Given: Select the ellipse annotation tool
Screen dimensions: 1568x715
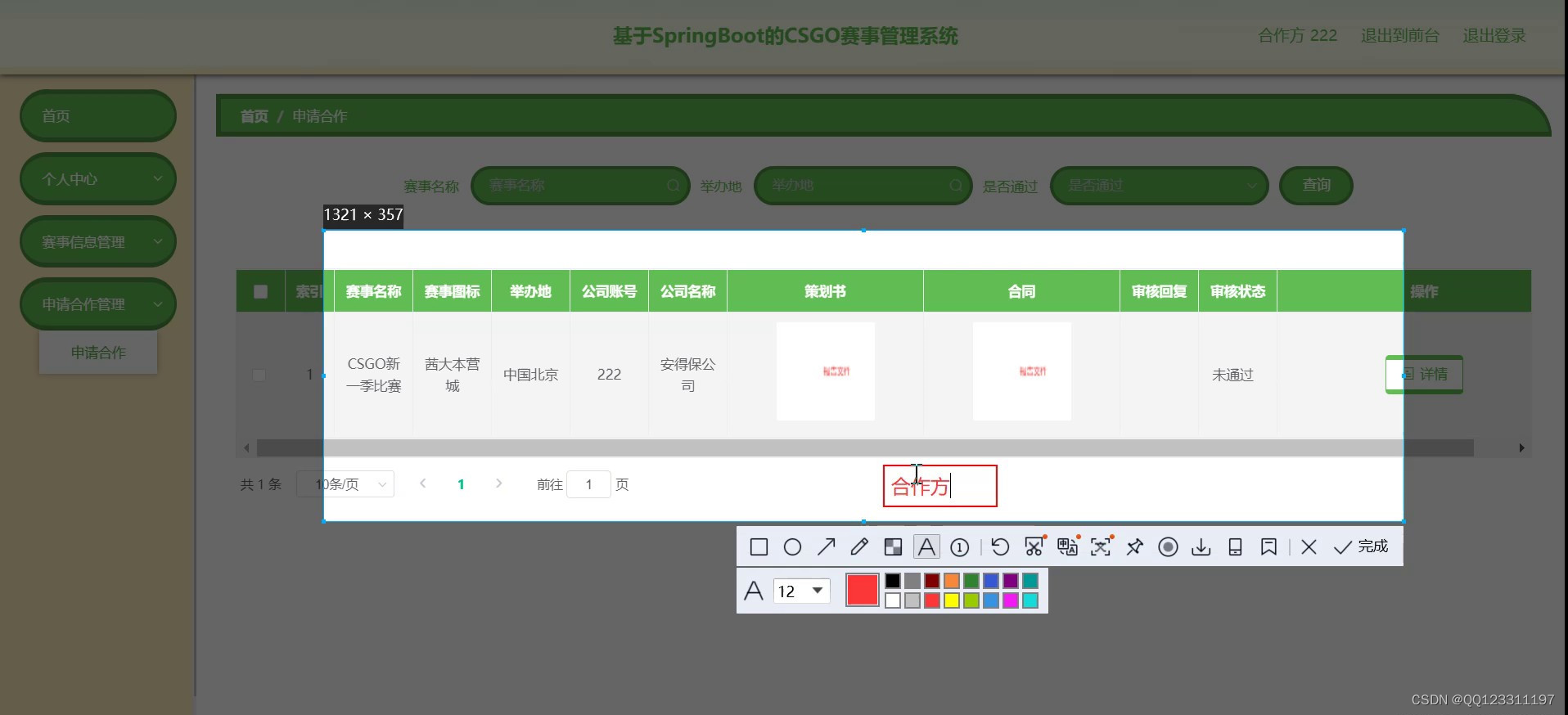Looking at the screenshot, I should [792, 547].
